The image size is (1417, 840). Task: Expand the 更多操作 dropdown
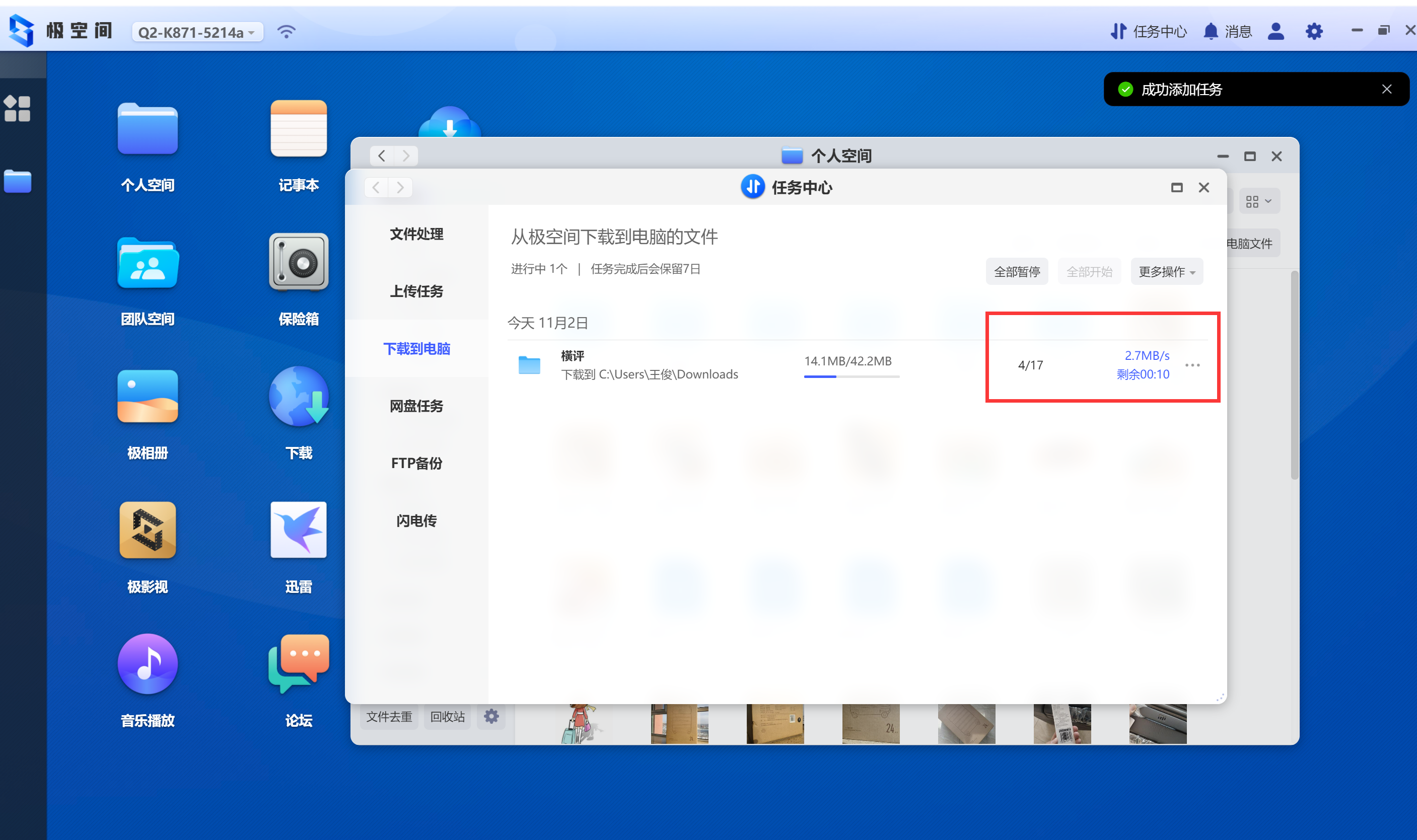pos(1166,272)
